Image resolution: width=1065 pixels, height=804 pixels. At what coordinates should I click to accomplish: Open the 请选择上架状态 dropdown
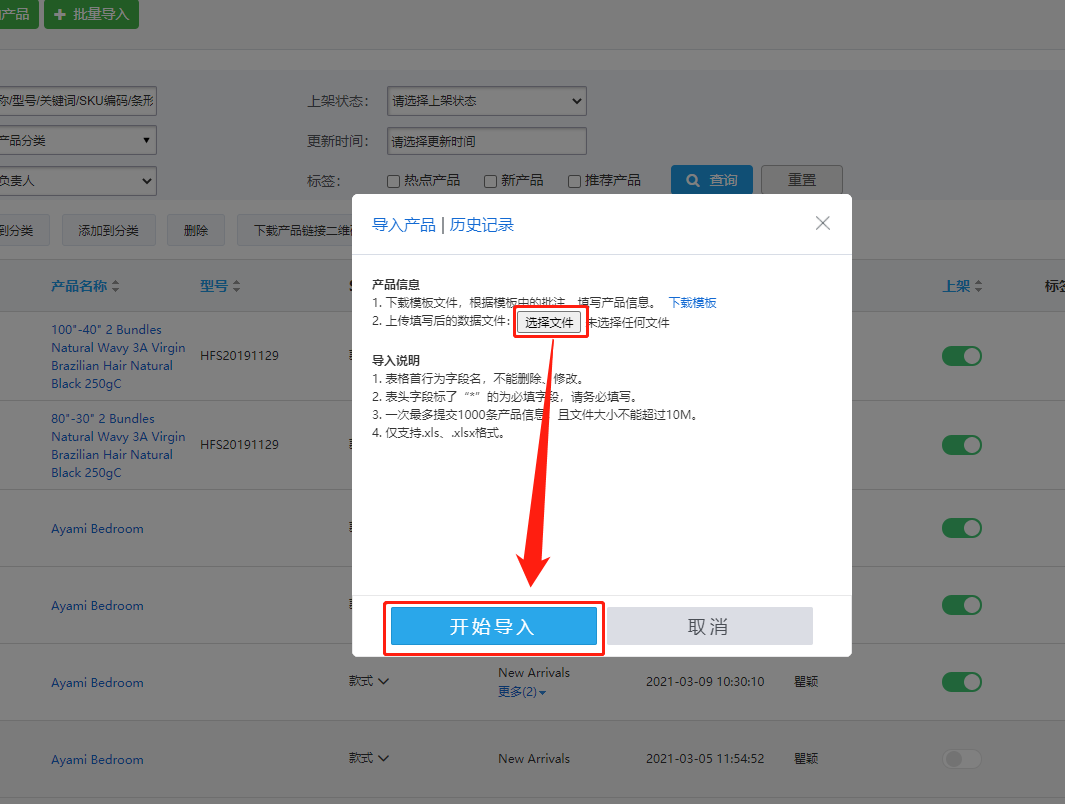[486, 101]
